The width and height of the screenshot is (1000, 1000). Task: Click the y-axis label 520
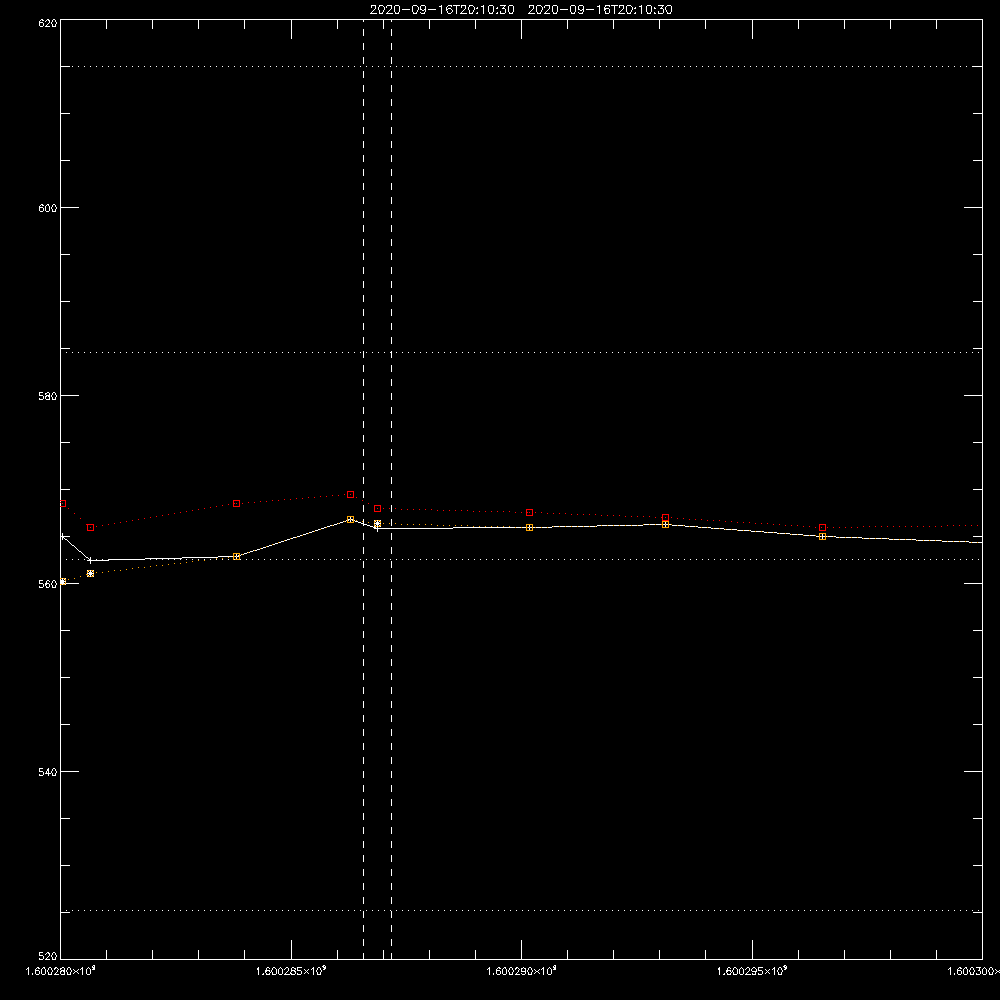coord(48,956)
